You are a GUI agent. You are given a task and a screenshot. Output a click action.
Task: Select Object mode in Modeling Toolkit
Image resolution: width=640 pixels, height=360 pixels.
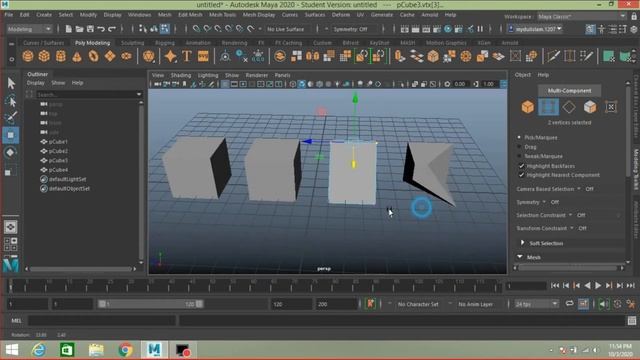point(528,107)
